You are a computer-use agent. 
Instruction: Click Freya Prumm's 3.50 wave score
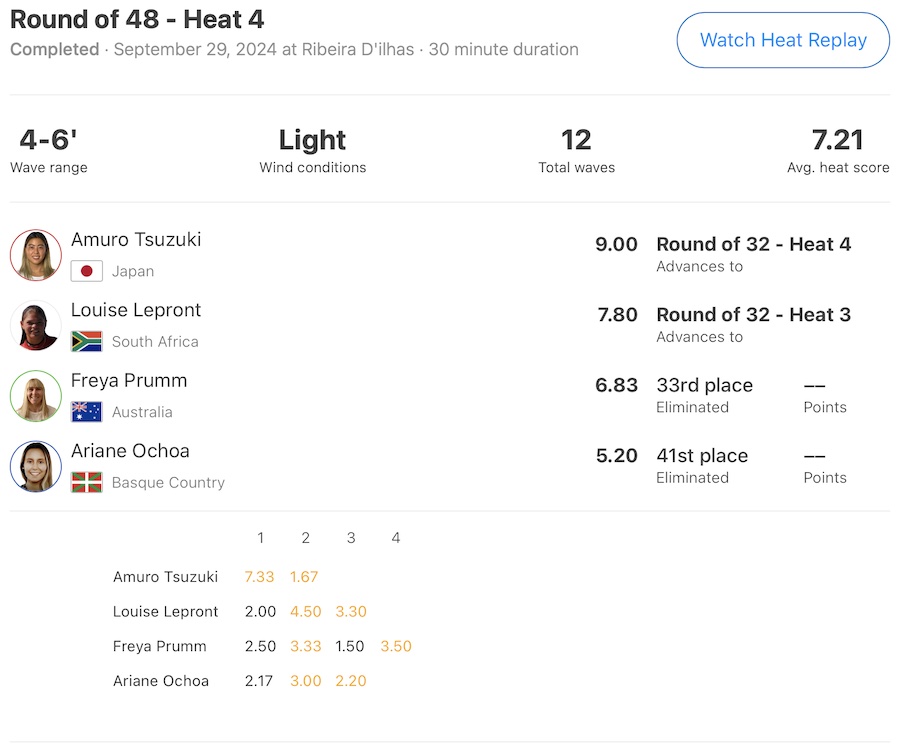click(396, 647)
